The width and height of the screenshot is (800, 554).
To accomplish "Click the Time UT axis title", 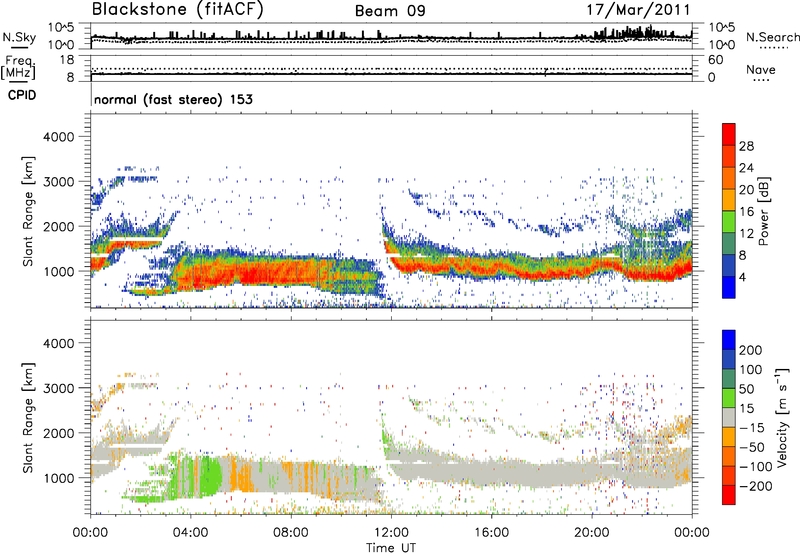I will pyautogui.click(x=391, y=548).
